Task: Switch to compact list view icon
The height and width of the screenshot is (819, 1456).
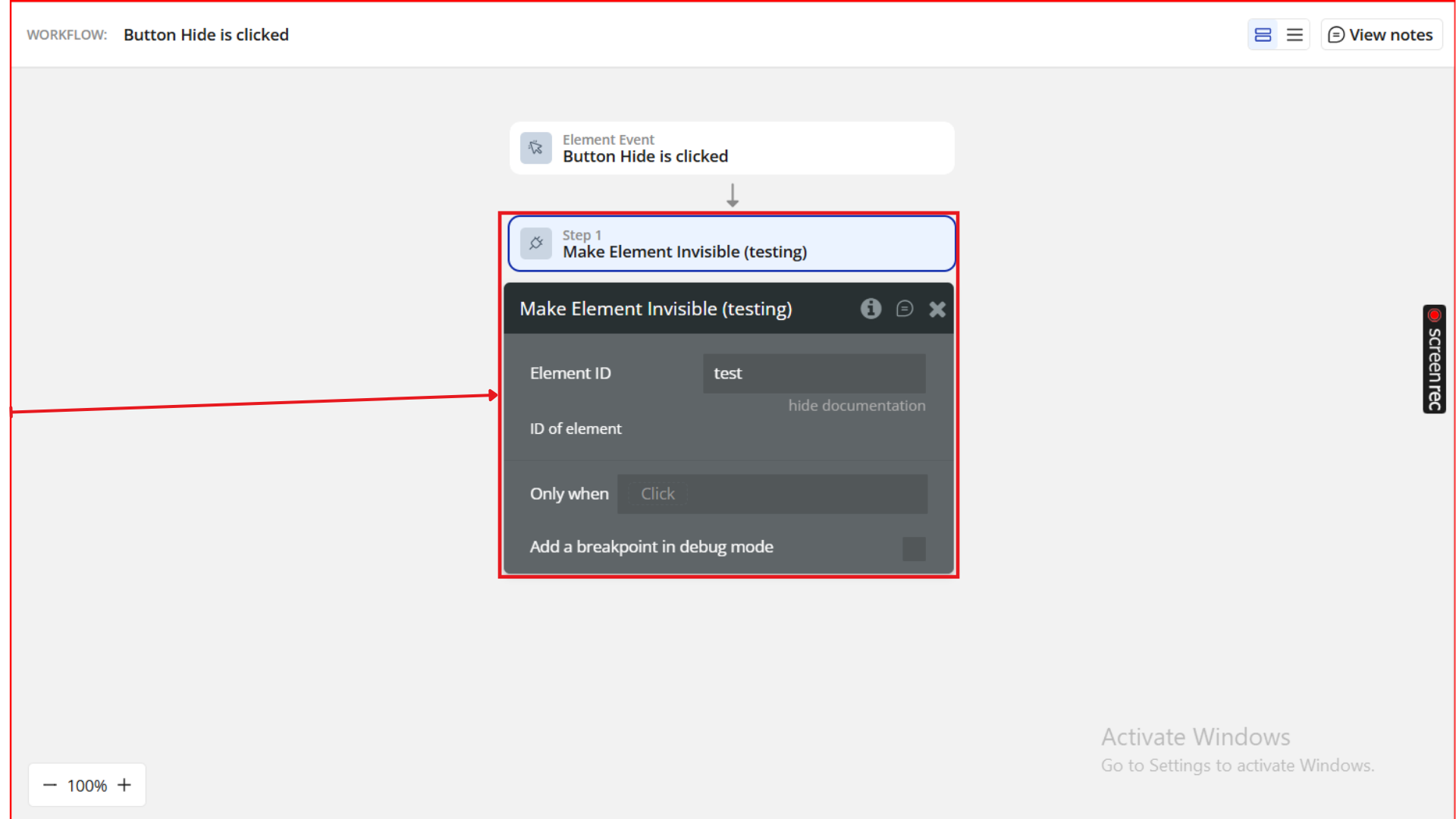Action: pos(1294,35)
